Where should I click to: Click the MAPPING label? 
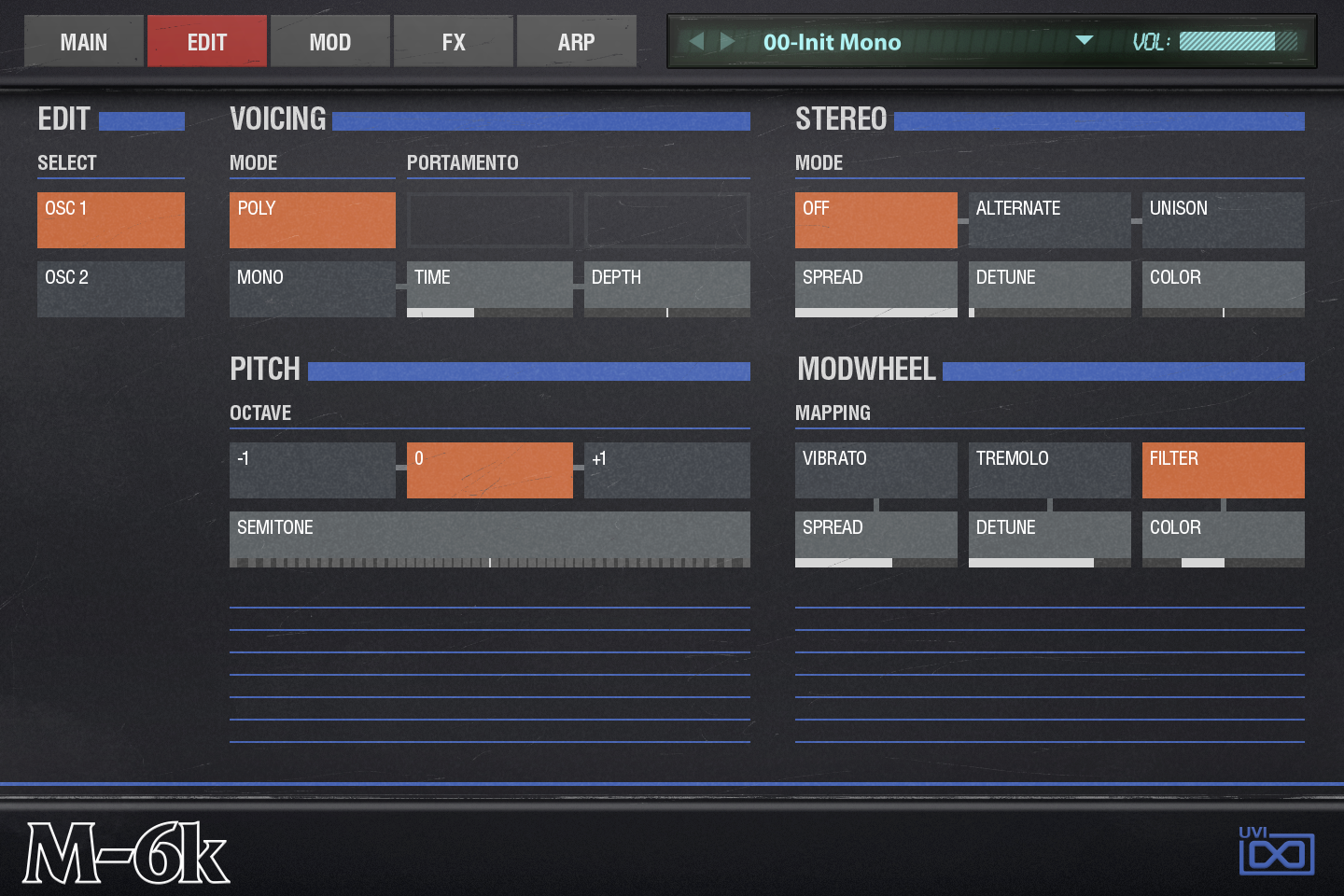[833, 413]
